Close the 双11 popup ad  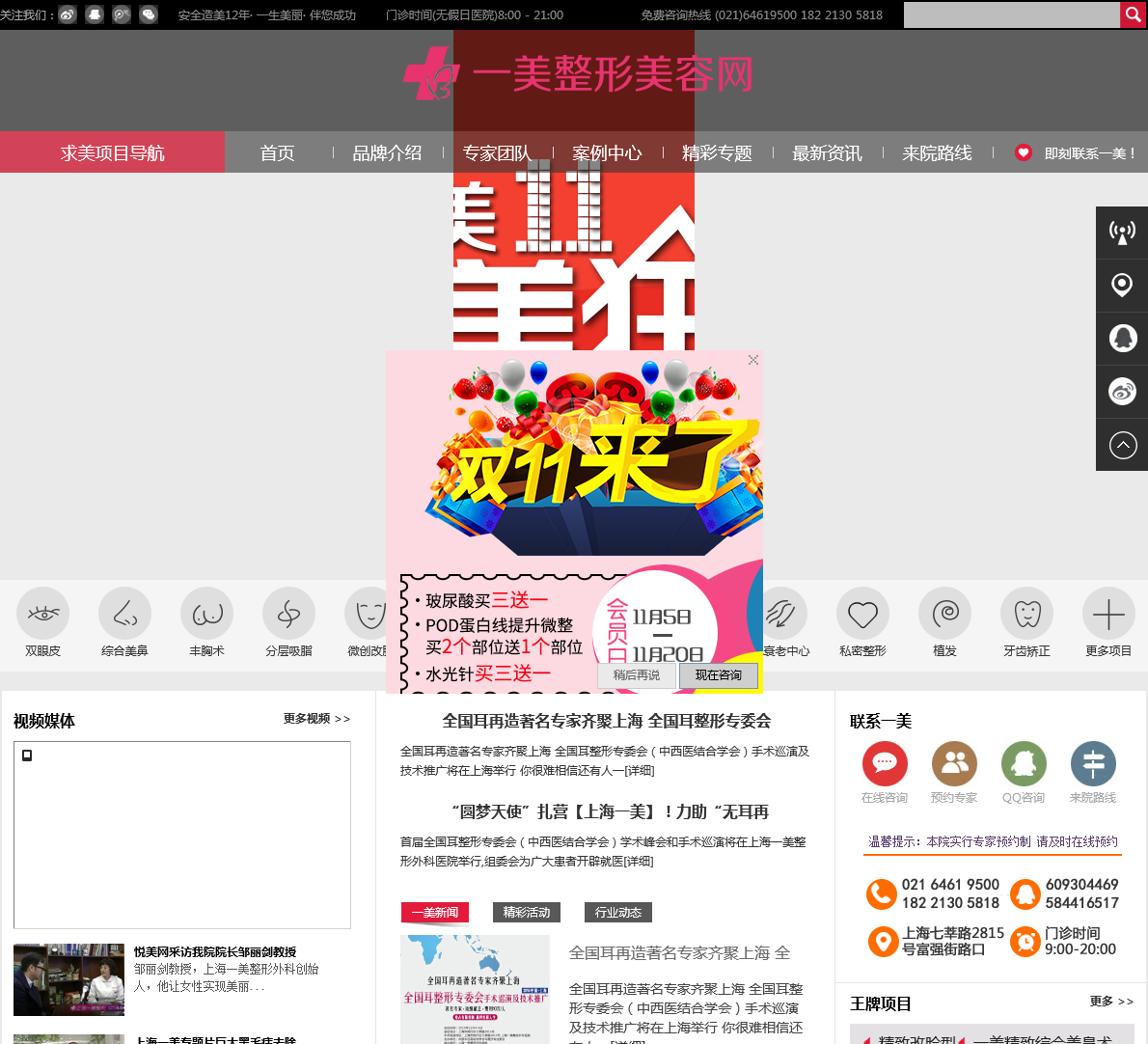pos(752,360)
